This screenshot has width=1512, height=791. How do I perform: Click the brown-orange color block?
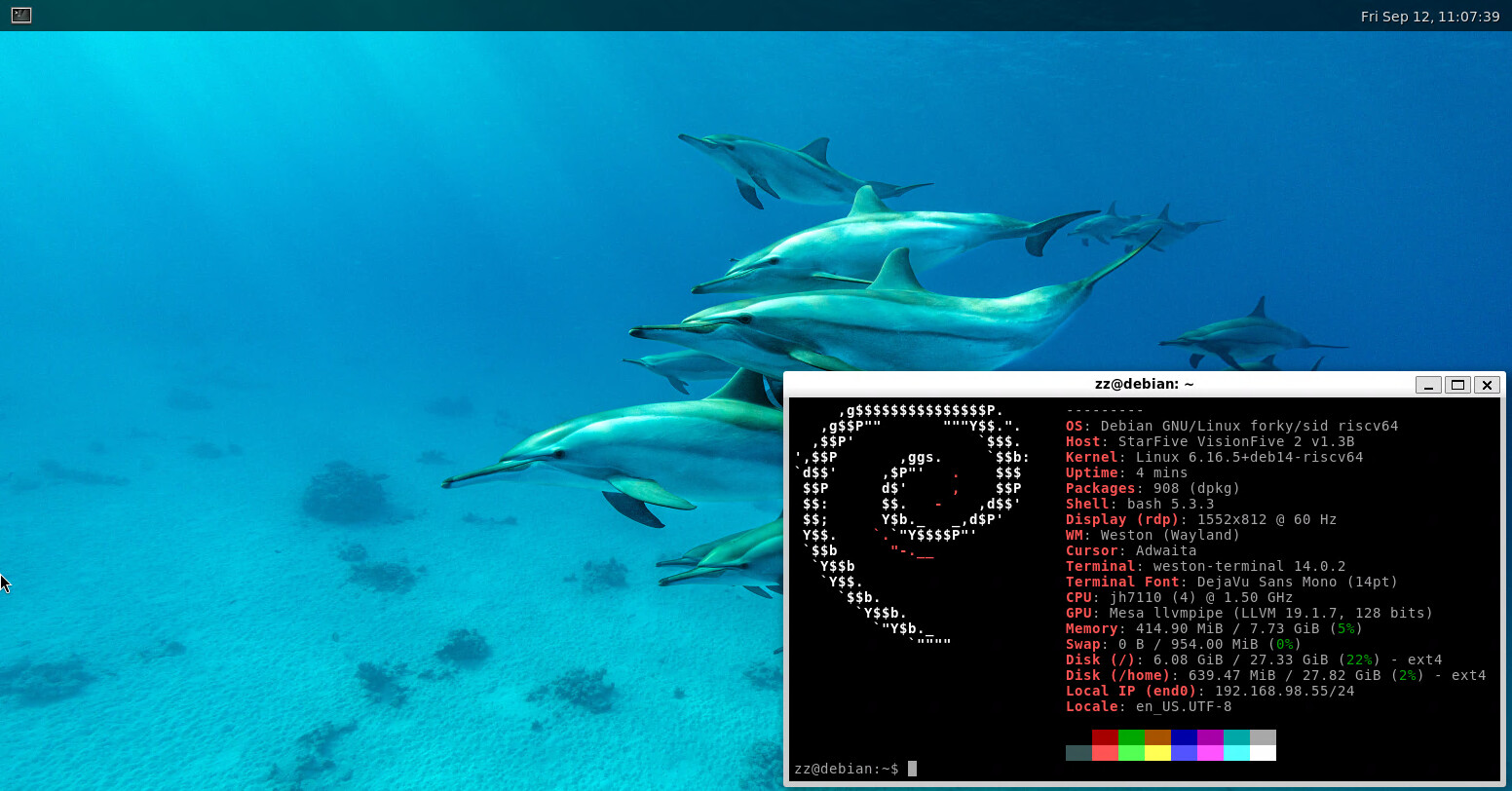pyautogui.click(x=1157, y=737)
